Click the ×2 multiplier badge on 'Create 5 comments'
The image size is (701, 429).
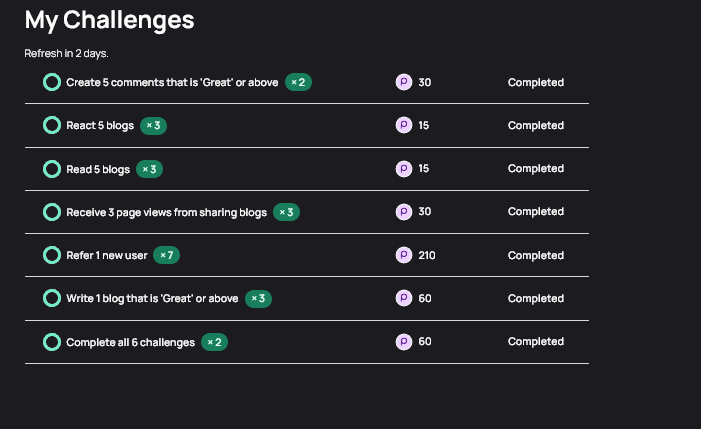[298, 82]
